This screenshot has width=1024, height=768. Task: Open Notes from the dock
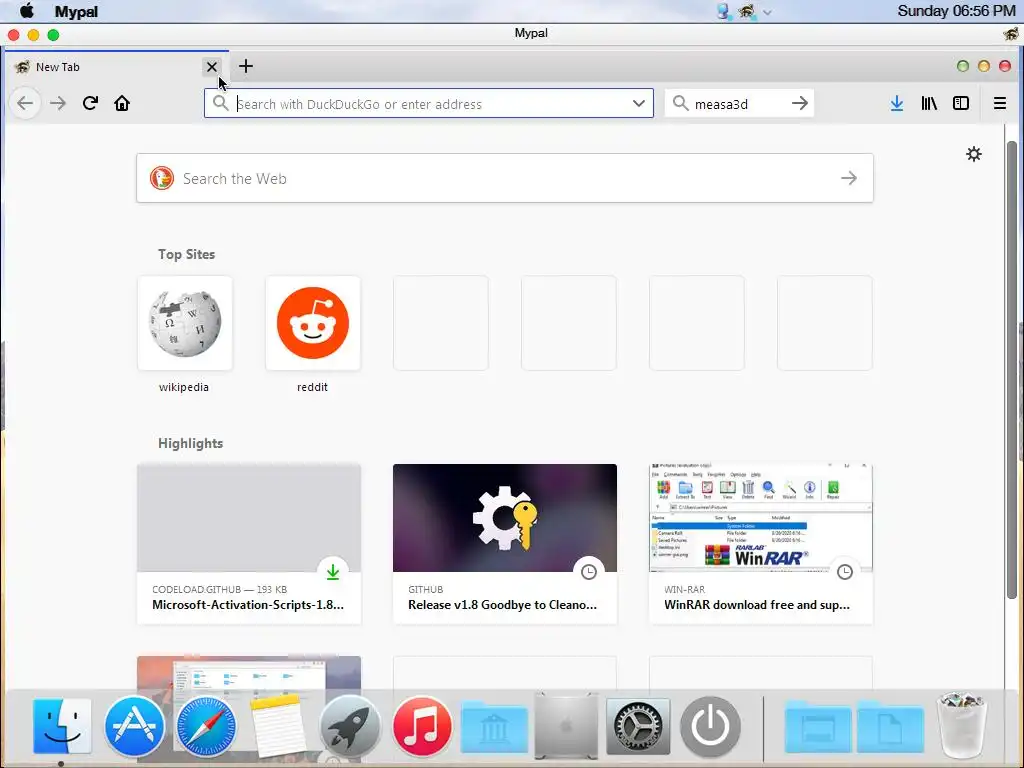coord(278,726)
